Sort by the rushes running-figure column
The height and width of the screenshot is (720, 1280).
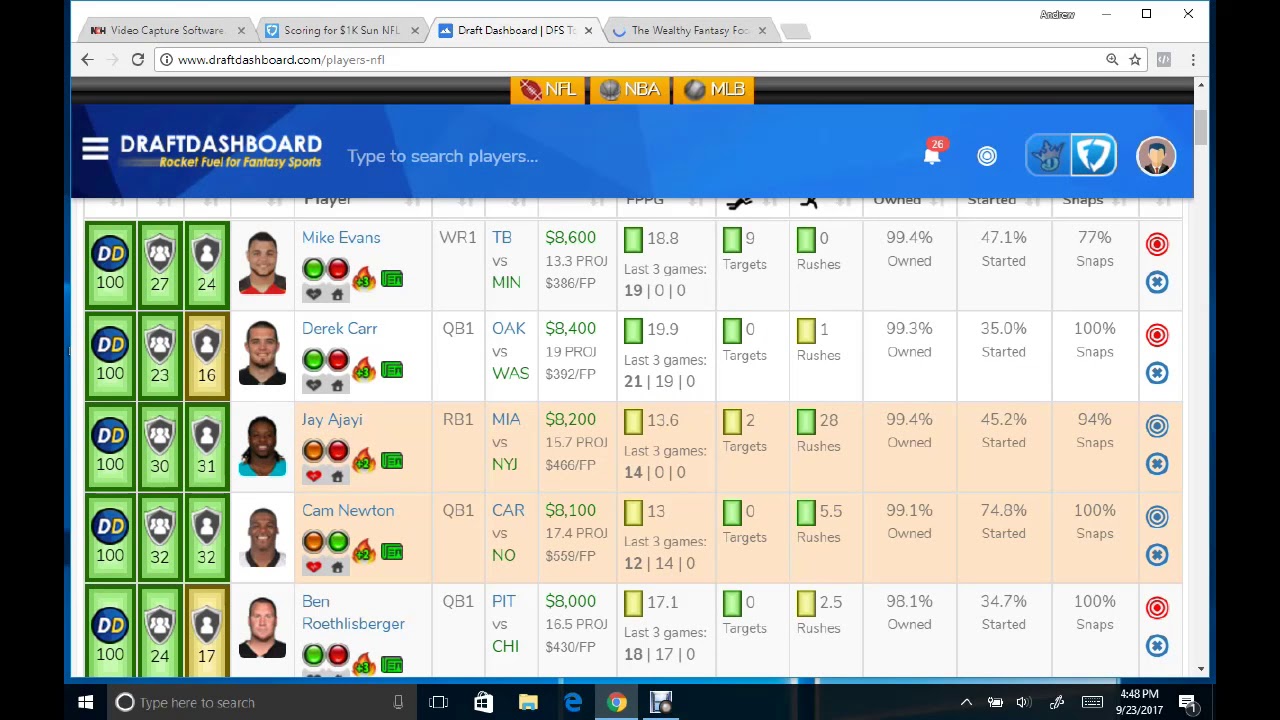[x=809, y=203]
